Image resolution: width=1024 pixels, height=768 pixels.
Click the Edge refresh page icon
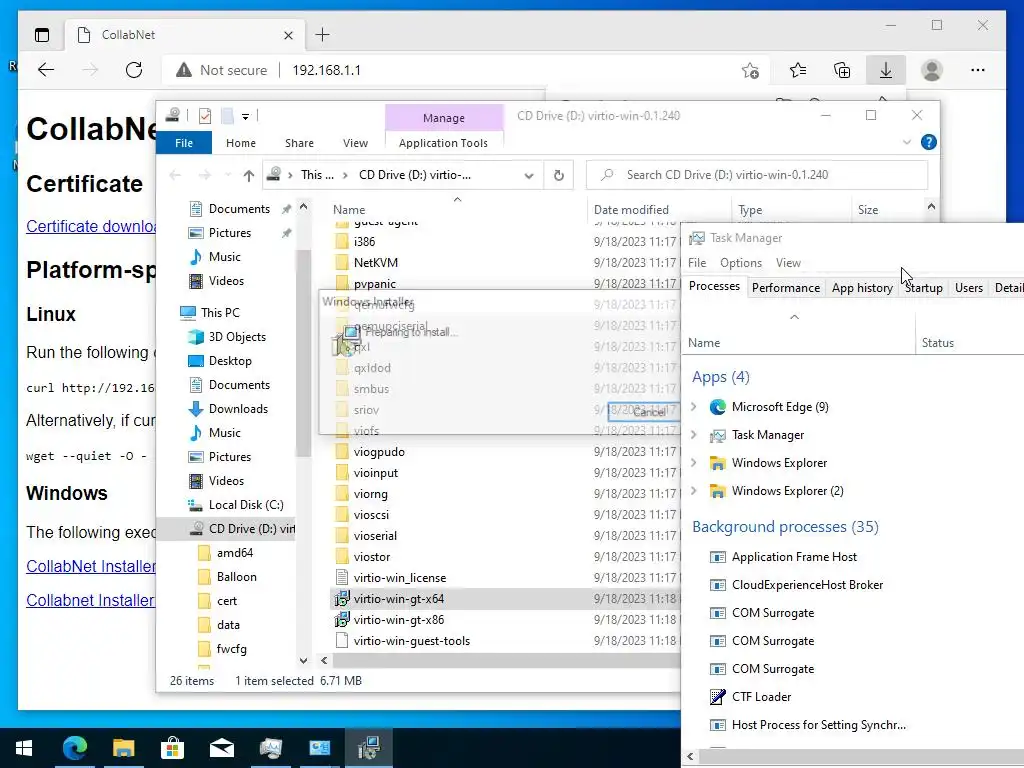134,70
